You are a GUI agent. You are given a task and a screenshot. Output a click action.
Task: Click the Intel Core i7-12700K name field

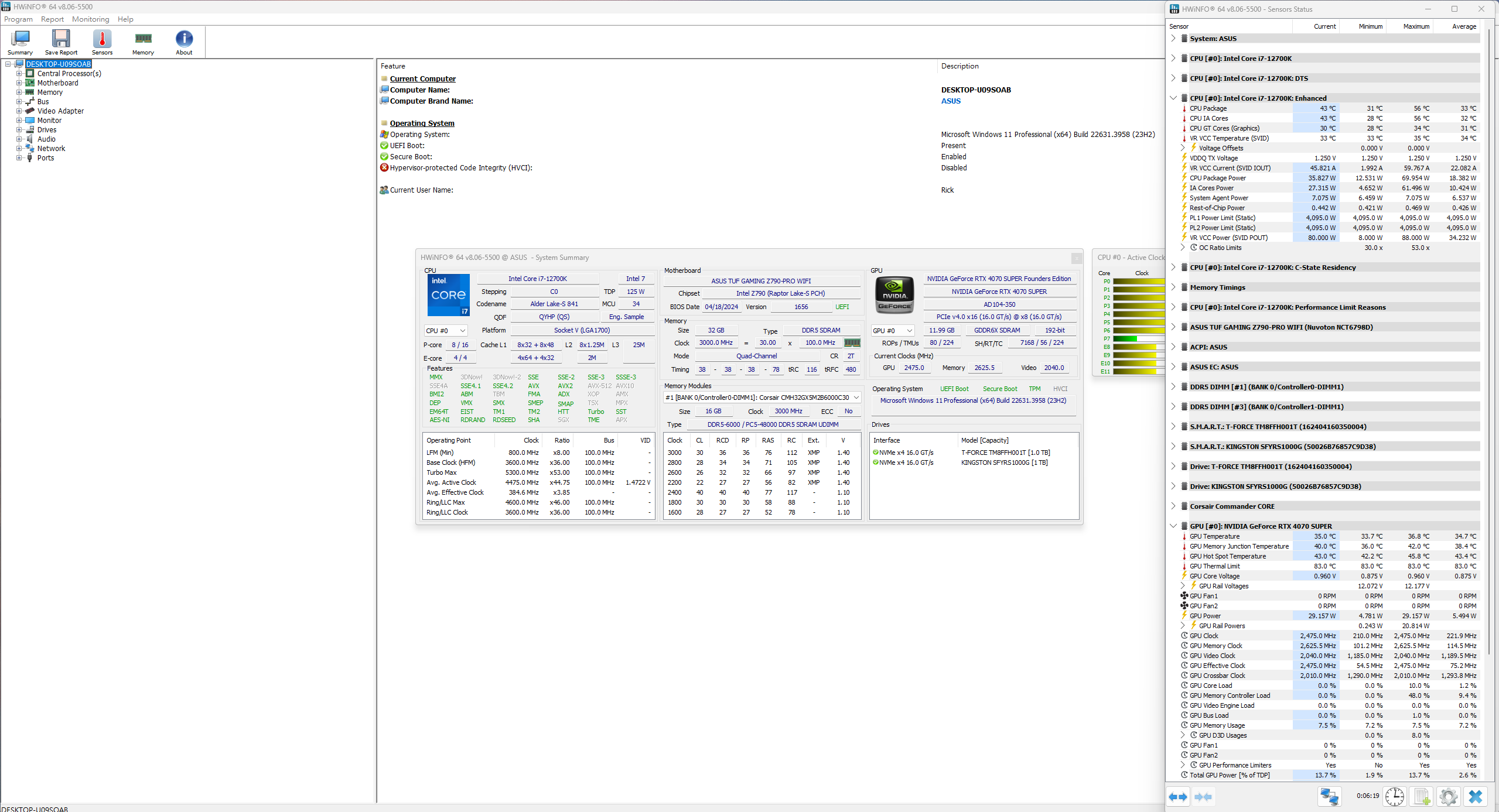pos(538,279)
